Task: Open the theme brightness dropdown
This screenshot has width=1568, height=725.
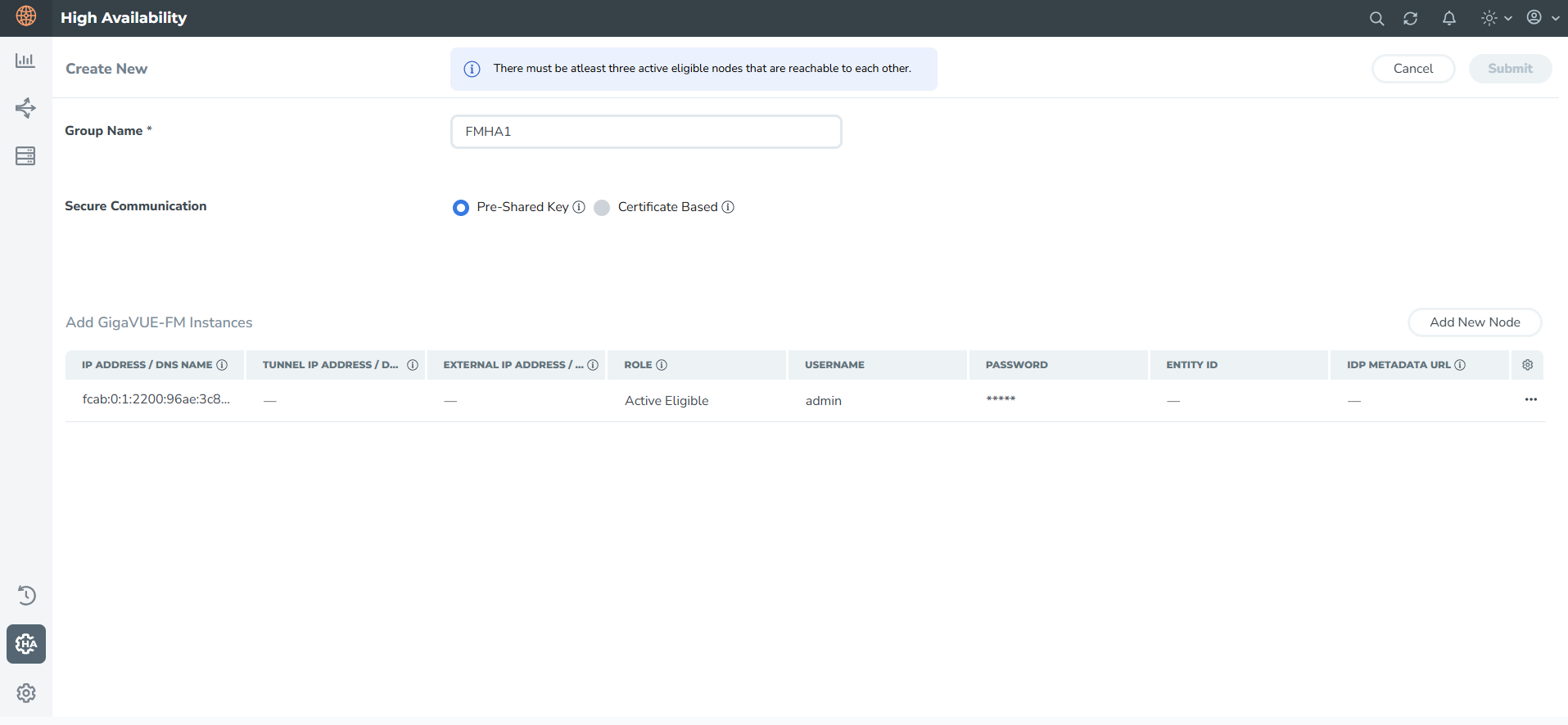Action: point(1496,18)
